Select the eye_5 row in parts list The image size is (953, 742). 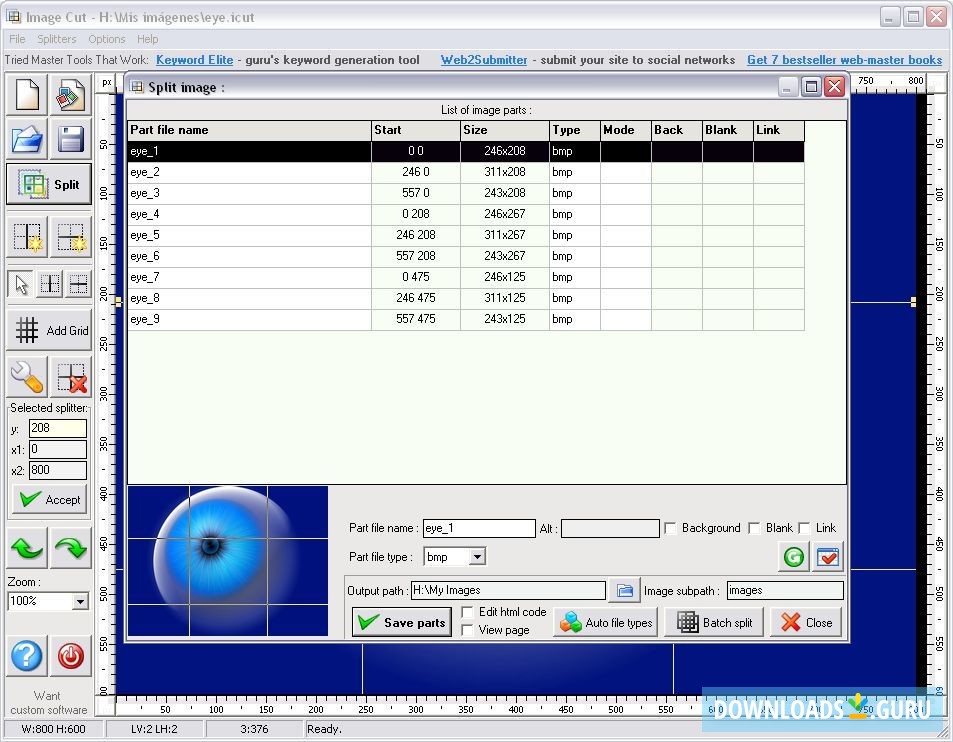[250, 235]
